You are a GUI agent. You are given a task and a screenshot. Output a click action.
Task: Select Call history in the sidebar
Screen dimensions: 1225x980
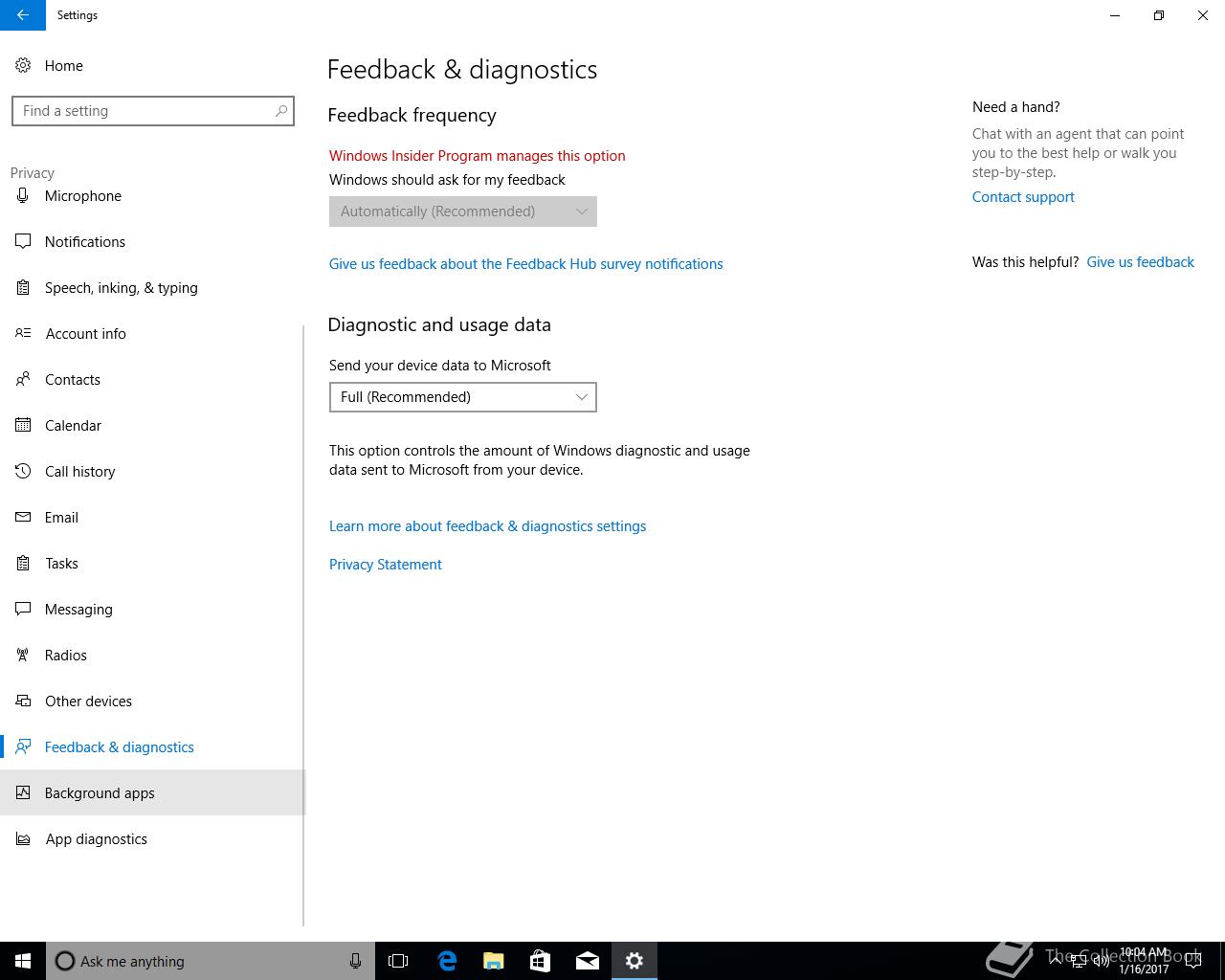[x=153, y=472]
